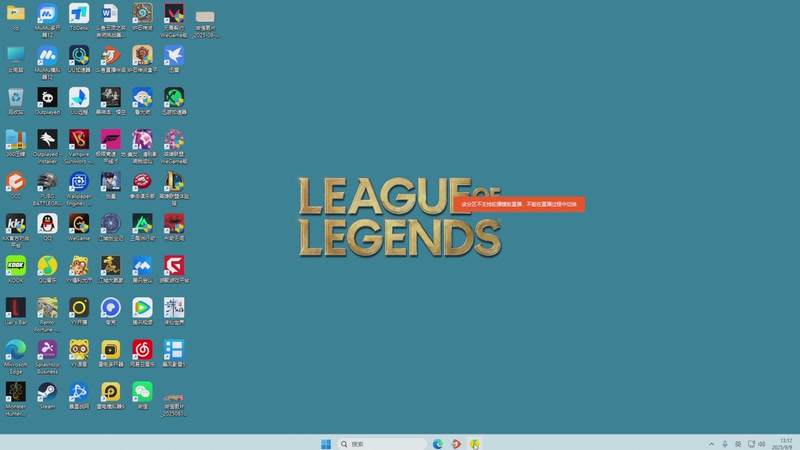Open Steam desktop shortcut
The height and width of the screenshot is (450, 800).
pos(47,395)
